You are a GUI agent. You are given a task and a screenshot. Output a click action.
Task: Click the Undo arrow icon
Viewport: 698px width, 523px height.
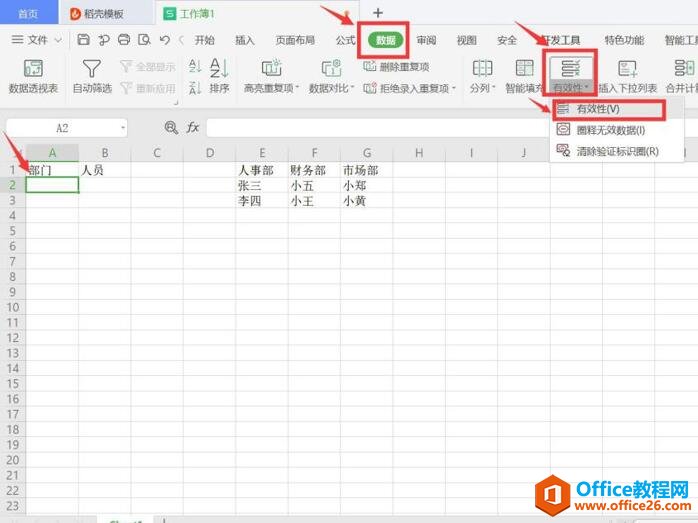(x=165, y=40)
